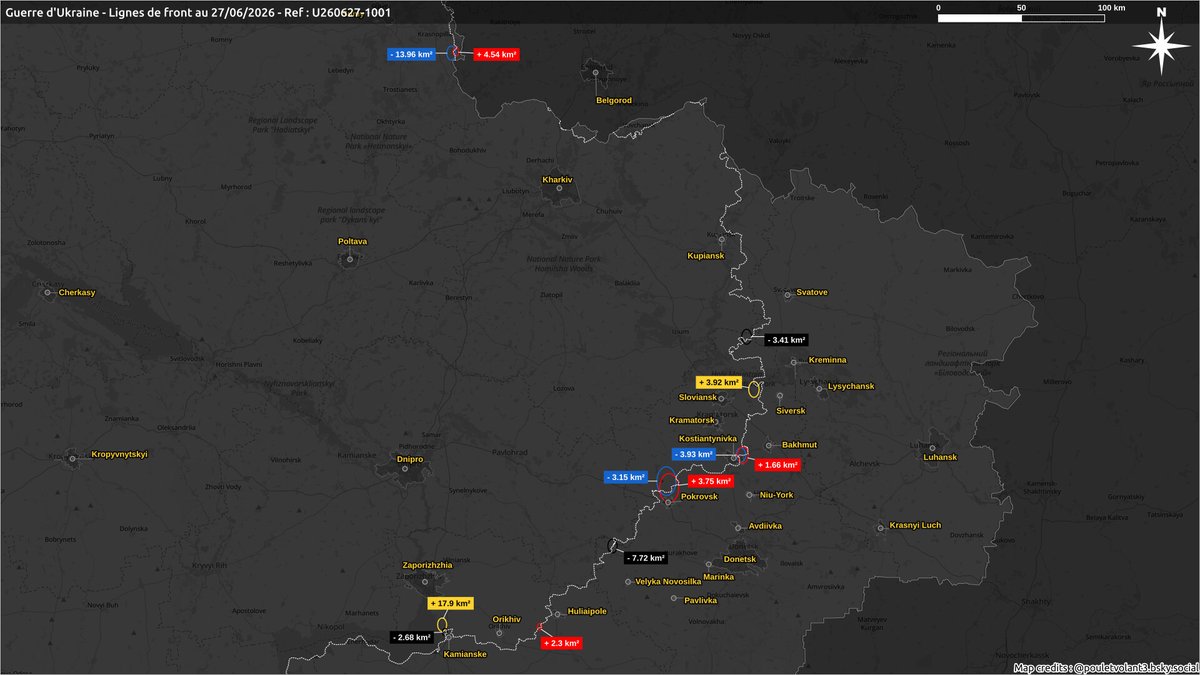Click the blue ellipse marker northwest of Pokrovsk
The image size is (1200, 675).
pyautogui.click(x=664, y=479)
